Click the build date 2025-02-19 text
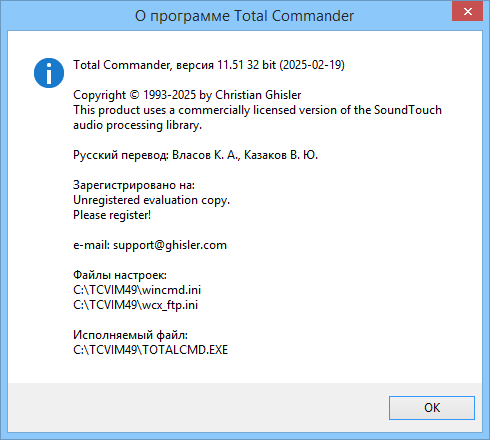The height and width of the screenshot is (440, 490). (x=312, y=65)
